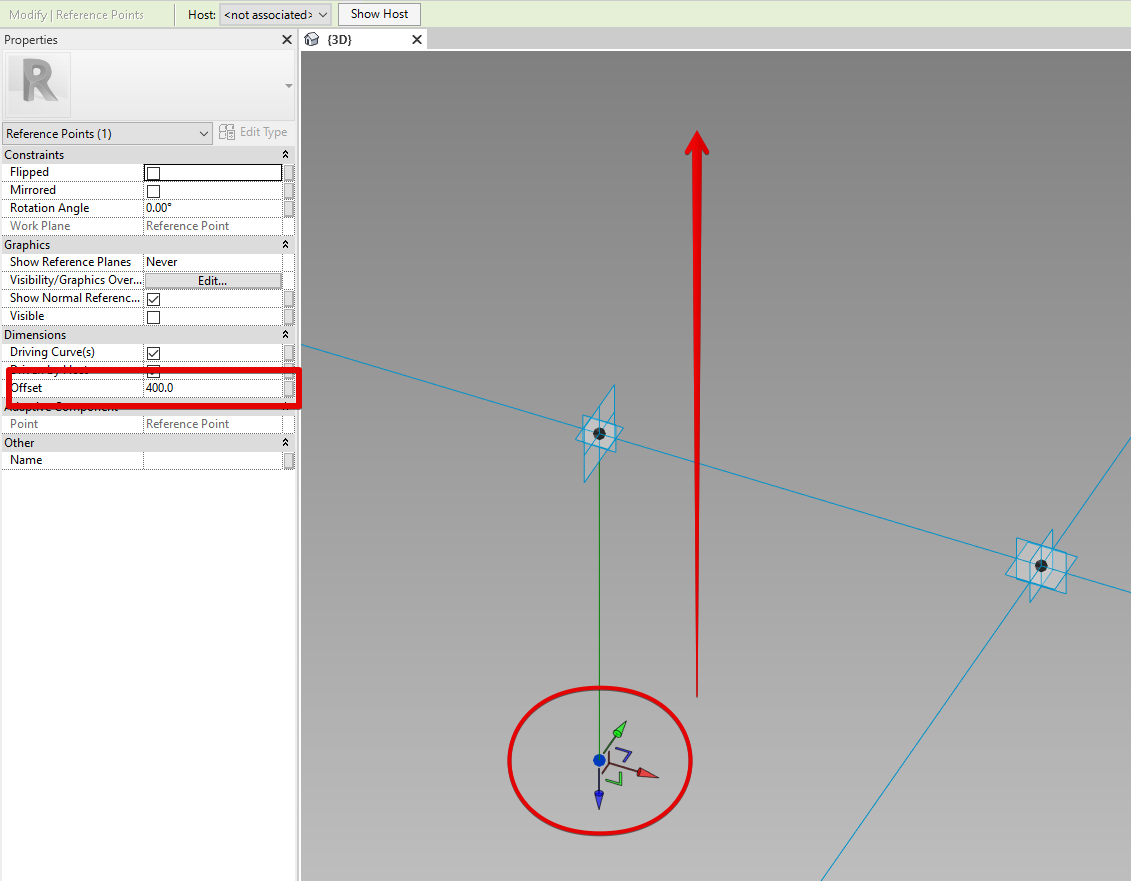Collapse the Other section
1131x881 pixels.
(285, 442)
